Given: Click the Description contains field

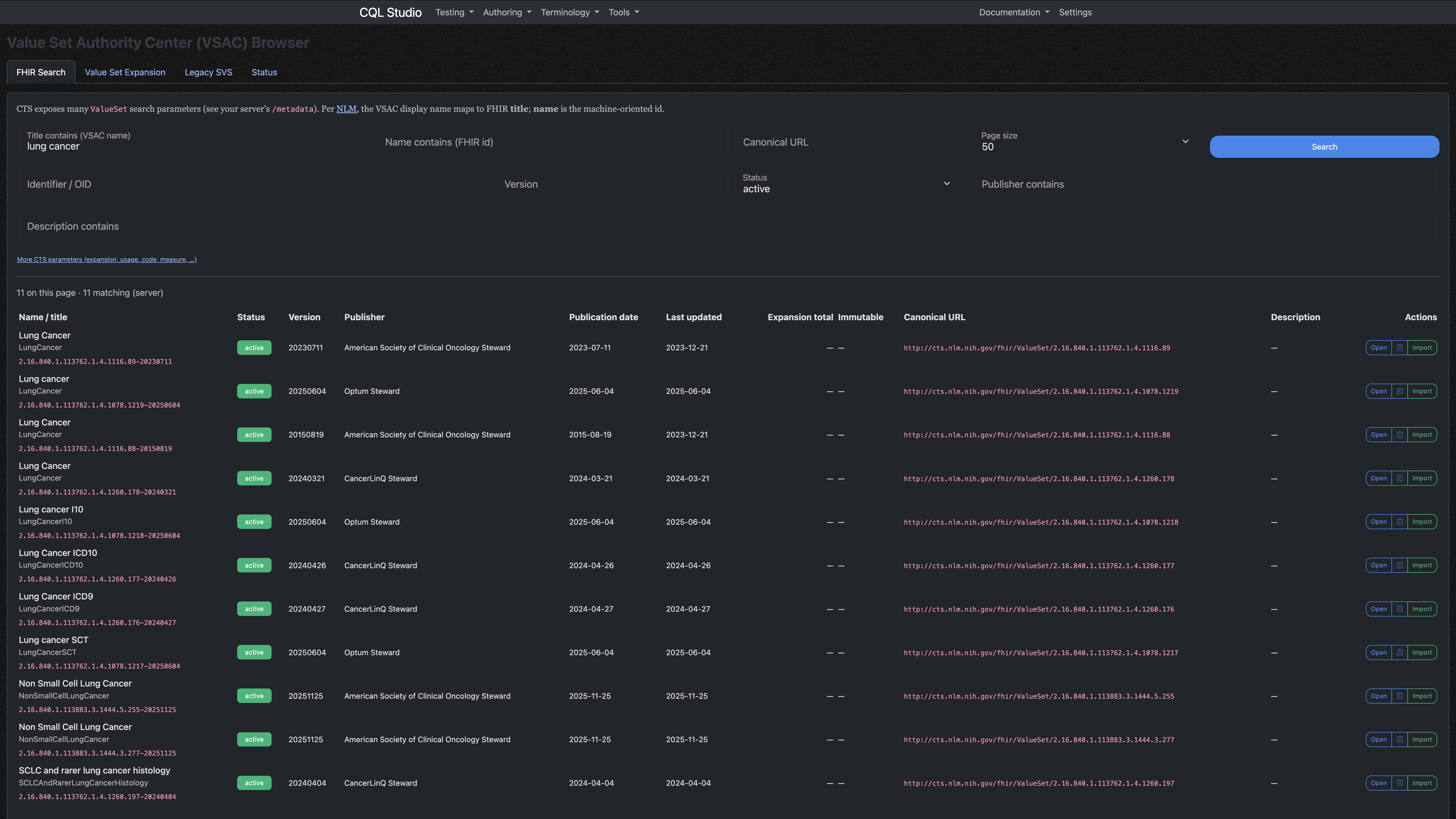Looking at the screenshot, I should pos(728,226).
